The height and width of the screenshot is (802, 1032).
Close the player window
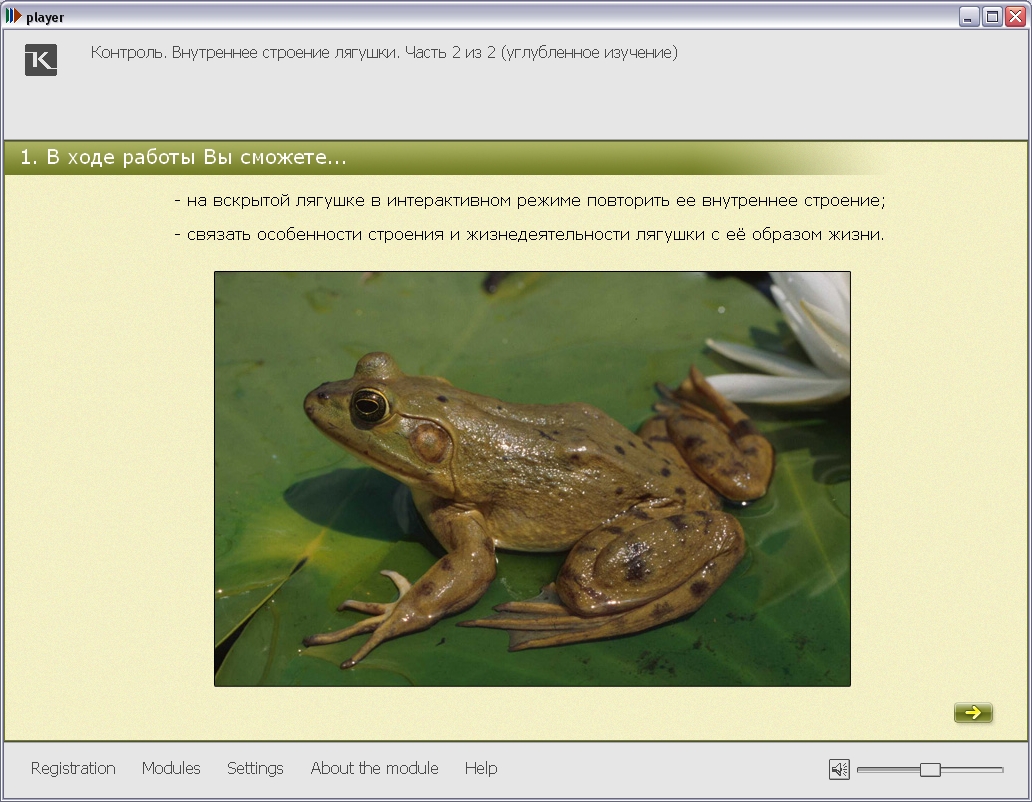[x=1015, y=17]
